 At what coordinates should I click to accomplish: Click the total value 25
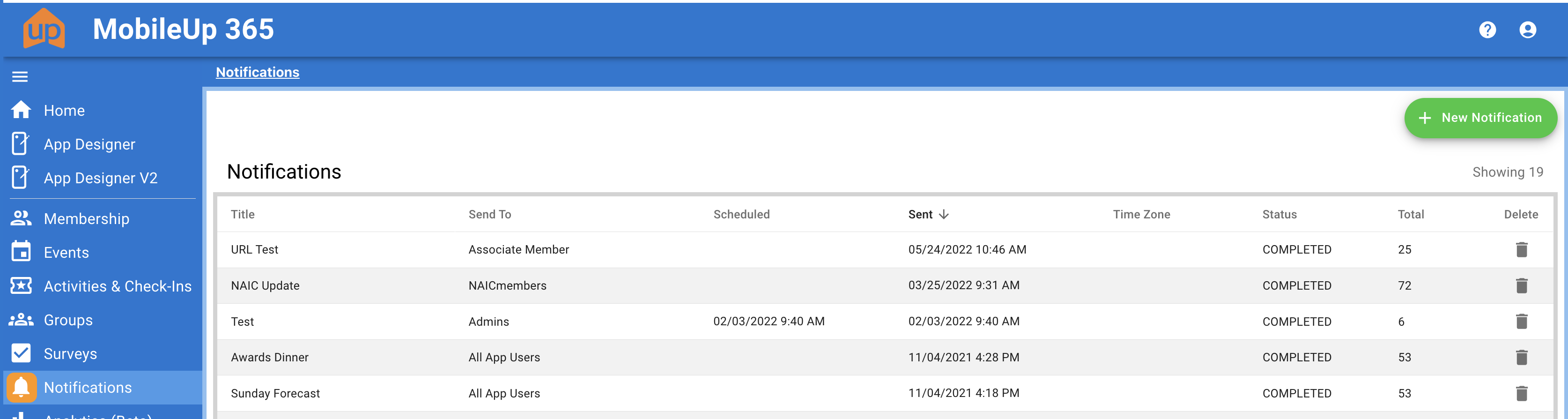(1404, 250)
